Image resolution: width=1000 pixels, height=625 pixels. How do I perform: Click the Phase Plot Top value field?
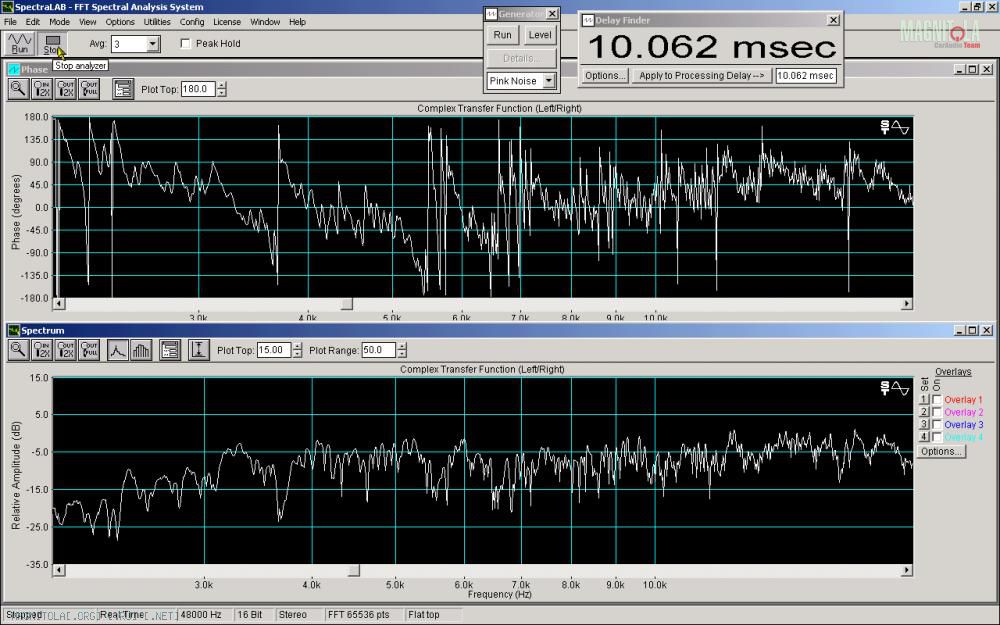pyautogui.click(x=199, y=89)
